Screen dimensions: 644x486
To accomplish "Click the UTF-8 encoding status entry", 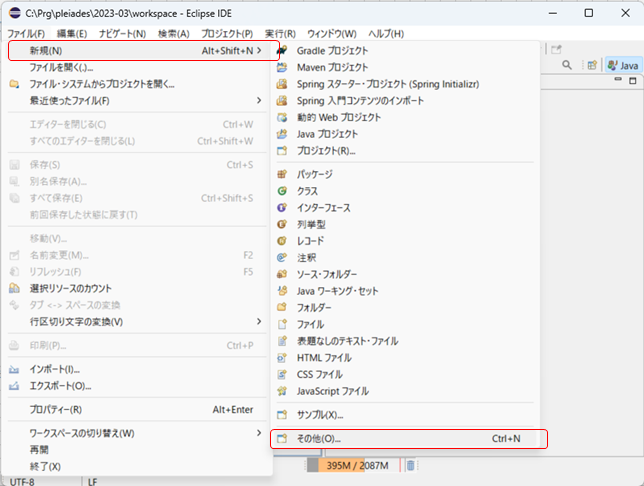I will coord(22,481).
